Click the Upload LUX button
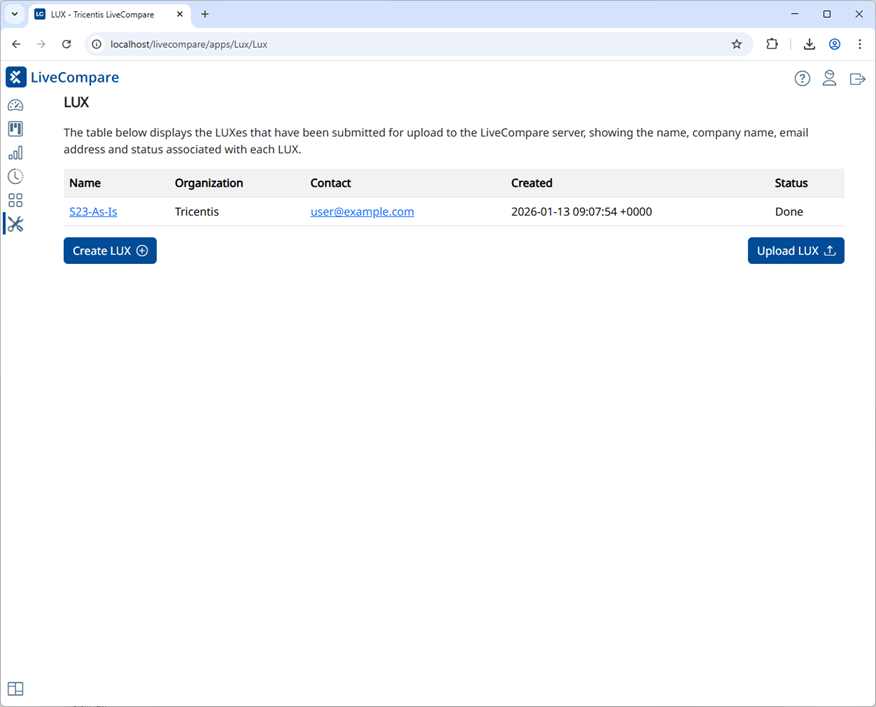Viewport: 876px width, 707px height. (x=796, y=251)
